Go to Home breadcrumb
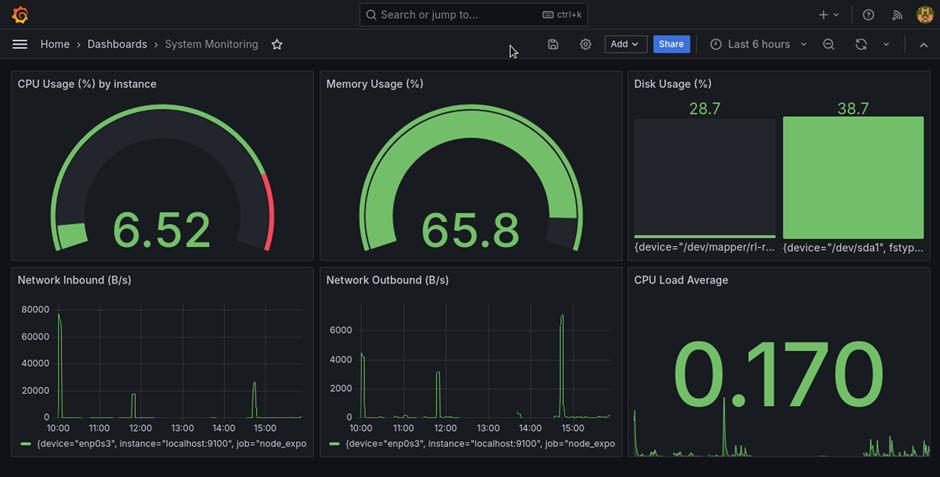This screenshot has height=477, width=940. [55, 44]
